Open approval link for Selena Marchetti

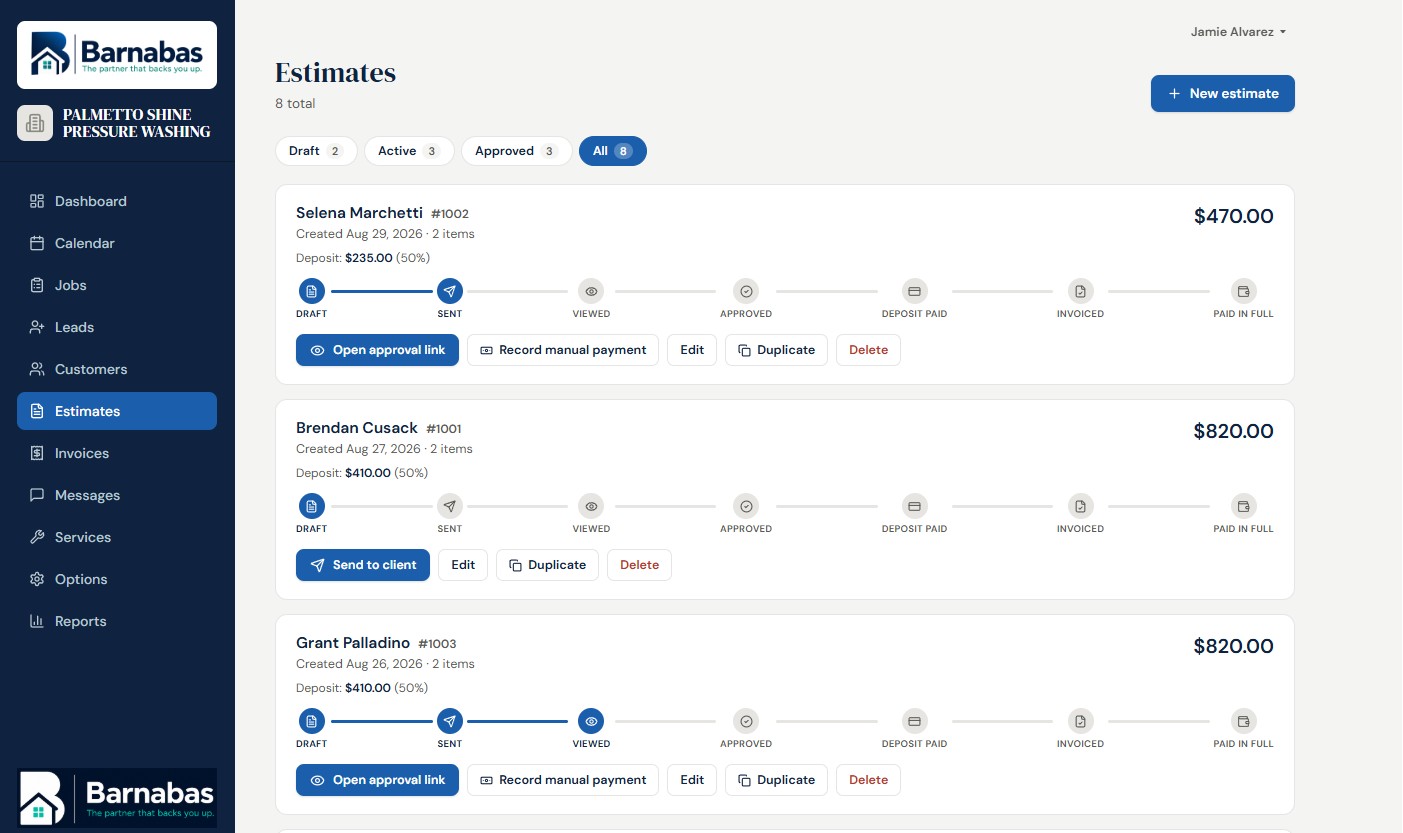pos(377,350)
